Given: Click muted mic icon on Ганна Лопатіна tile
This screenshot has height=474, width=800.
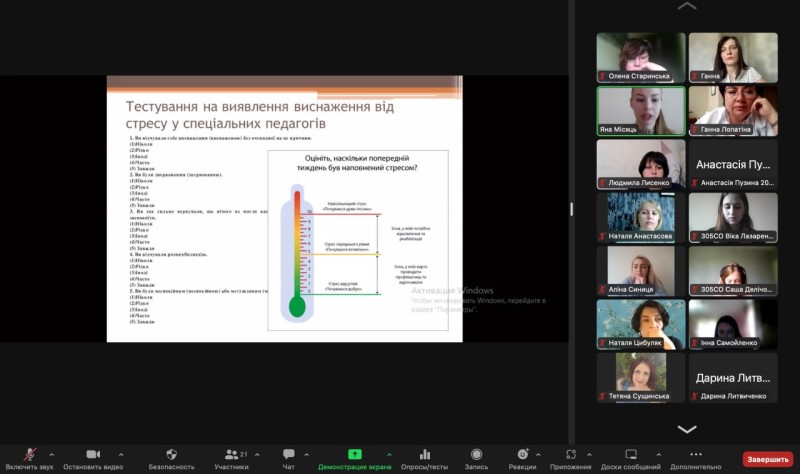Looking at the screenshot, I should click(695, 130).
